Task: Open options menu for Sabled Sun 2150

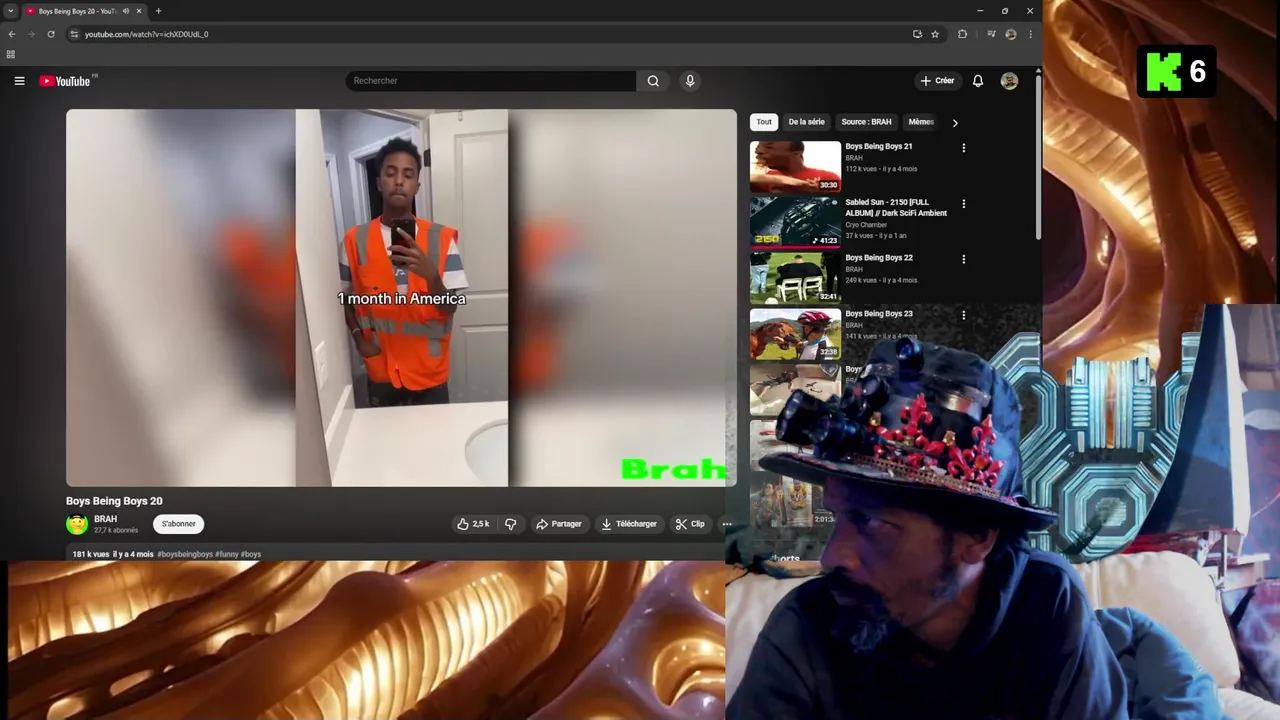Action: [963, 204]
